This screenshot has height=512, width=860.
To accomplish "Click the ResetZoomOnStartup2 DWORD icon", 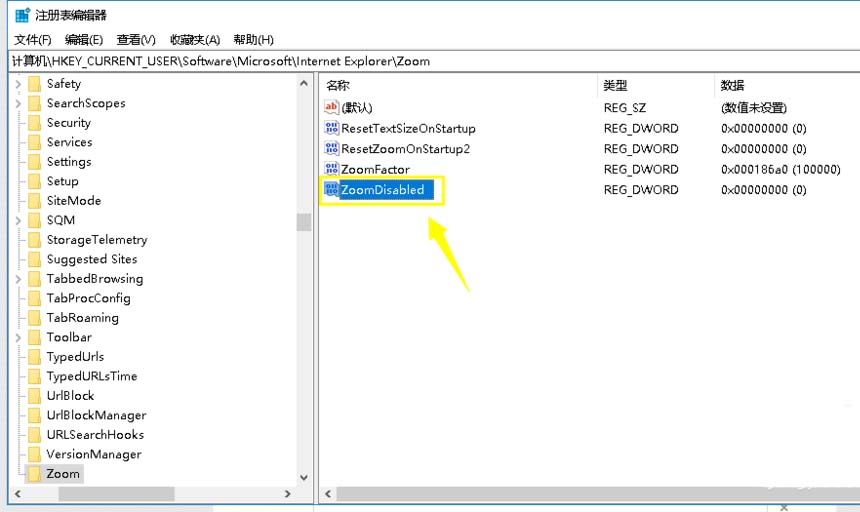I will point(331,149).
